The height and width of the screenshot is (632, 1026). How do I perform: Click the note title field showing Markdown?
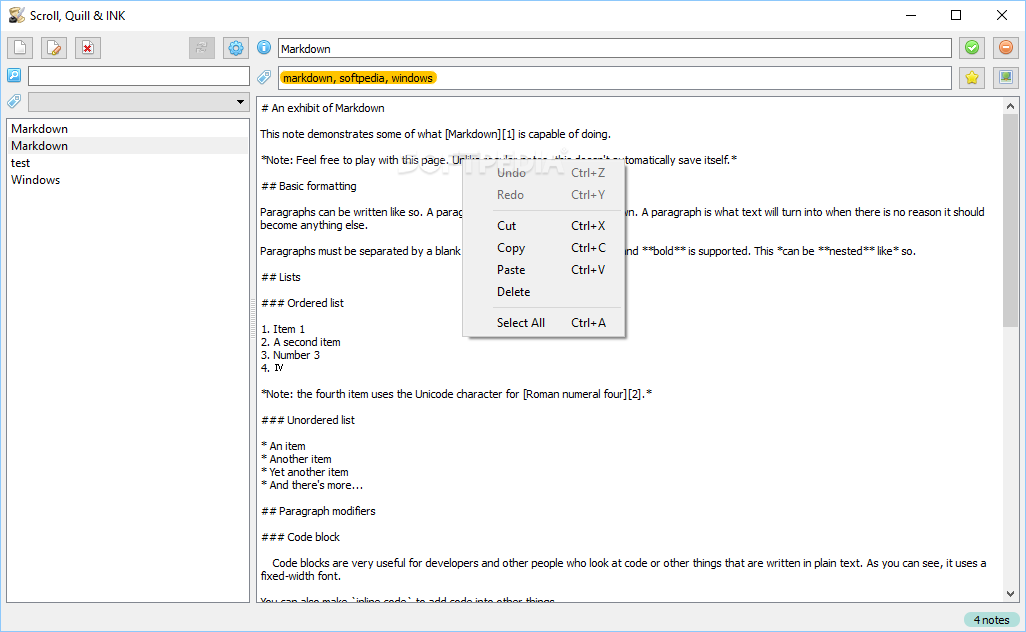(x=614, y=48)
